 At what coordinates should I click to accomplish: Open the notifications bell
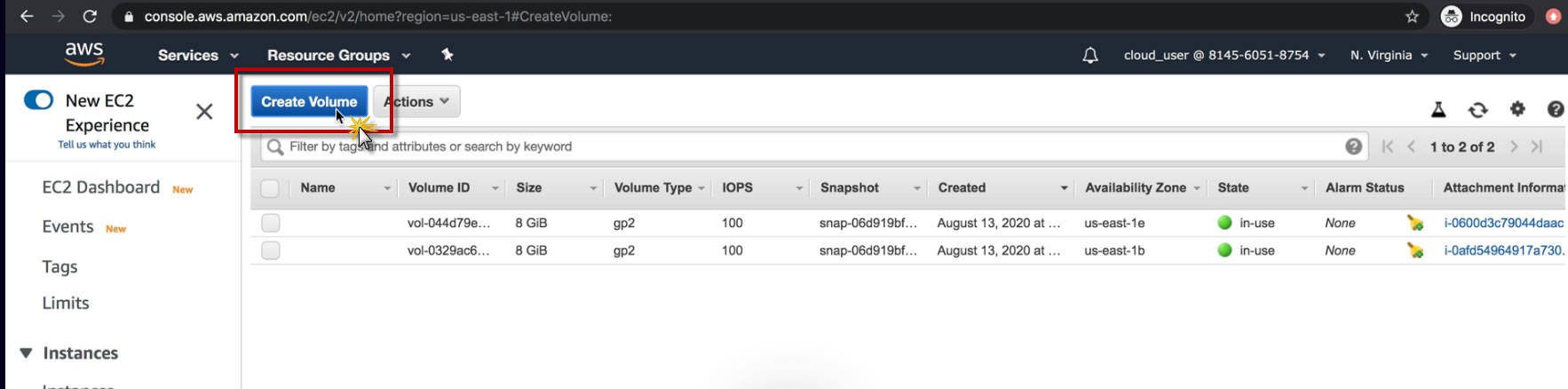click(x=1090, y=55)
